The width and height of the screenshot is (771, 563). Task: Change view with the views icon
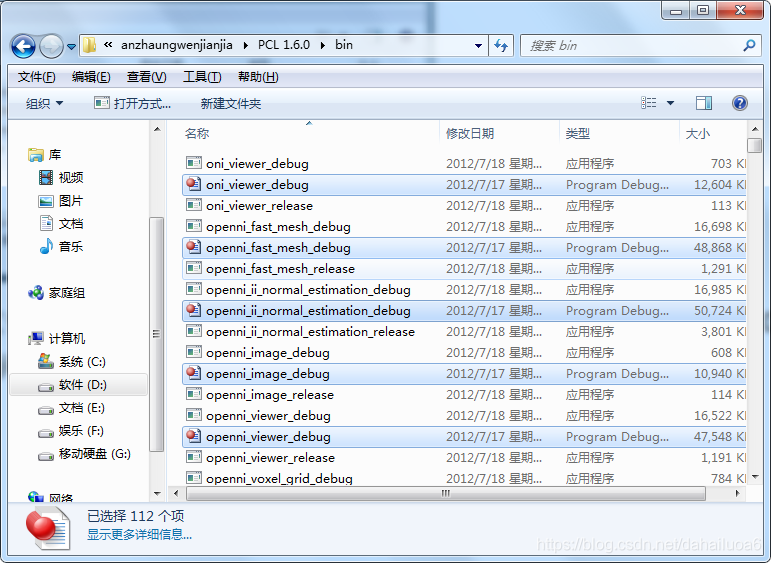coord(649,103)
